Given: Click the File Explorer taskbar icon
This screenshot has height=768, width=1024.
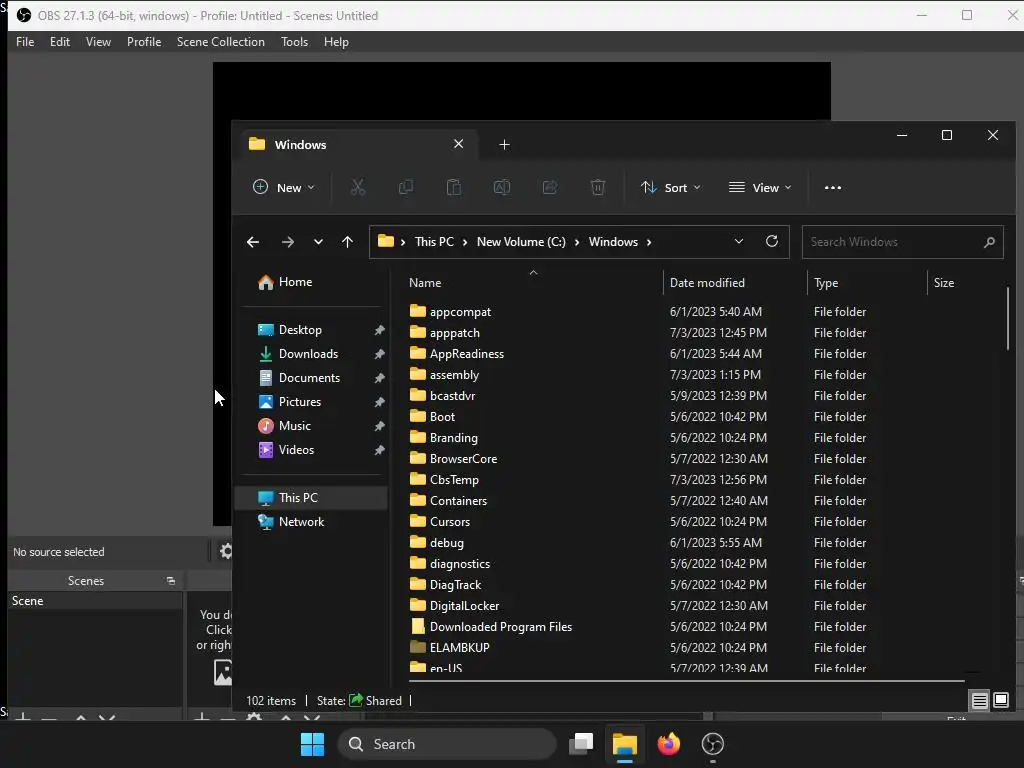Looking at the screenshot, I should [x=625, y=744].
